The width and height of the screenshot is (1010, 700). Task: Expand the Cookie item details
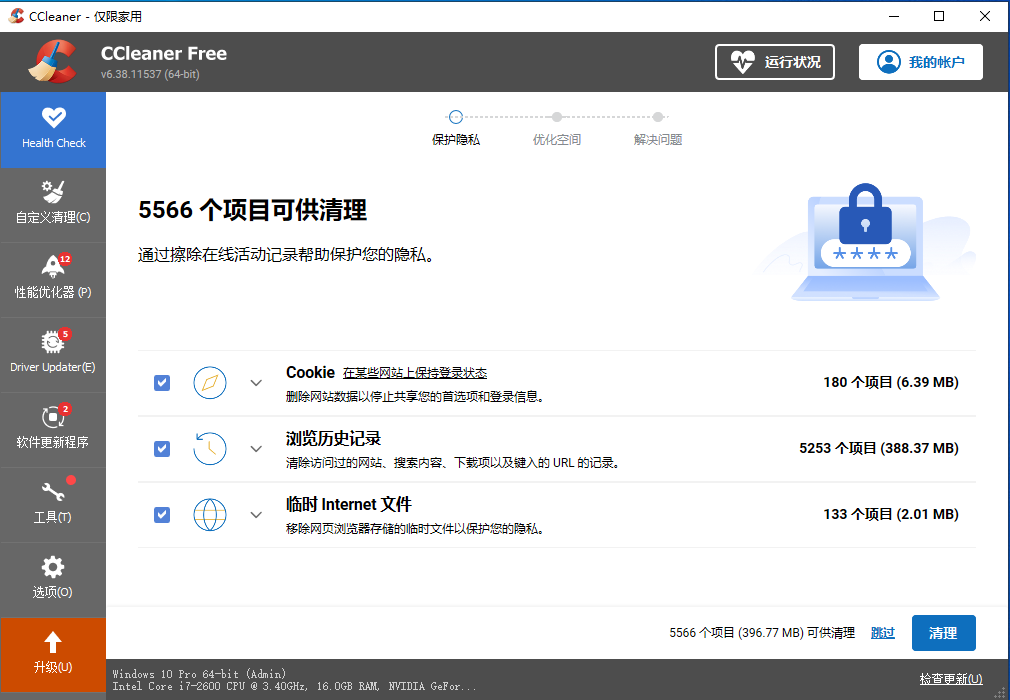coord(256,382)
